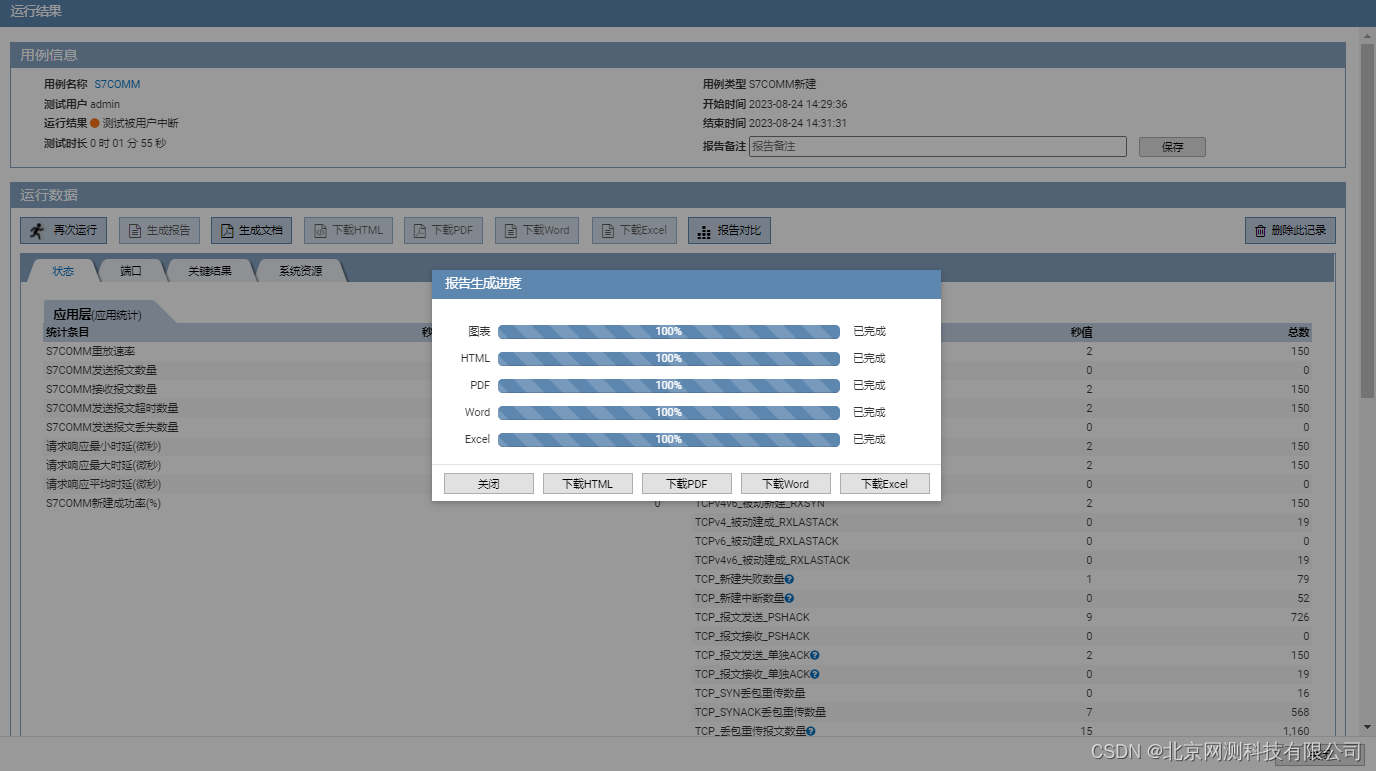Select the TCP_报文发送_PSHACK row
The width and height of the screenshot is (1376, 771).
point(1002,617)
